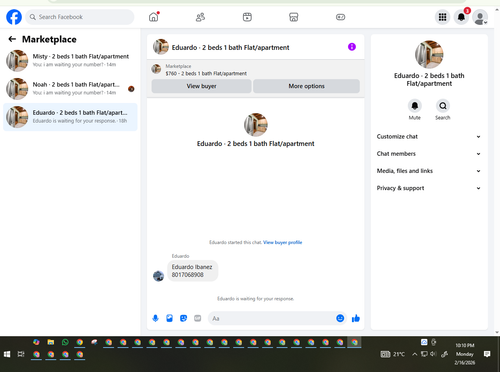Open File Explorer from taskbar
Image resolution: width=500 pixels, height=372 pixels.
[51, 342]
